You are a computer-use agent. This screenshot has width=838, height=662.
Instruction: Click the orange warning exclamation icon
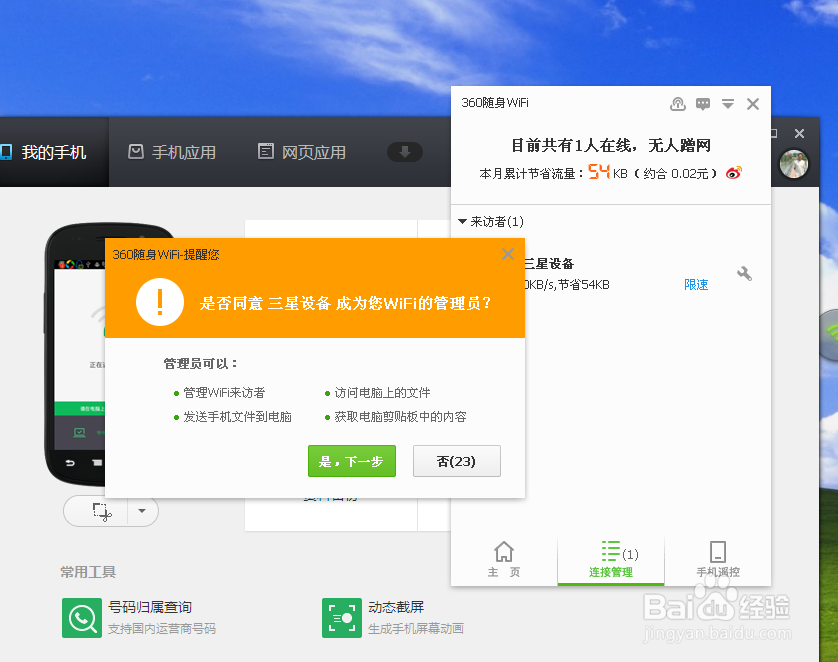click(160, 302)
